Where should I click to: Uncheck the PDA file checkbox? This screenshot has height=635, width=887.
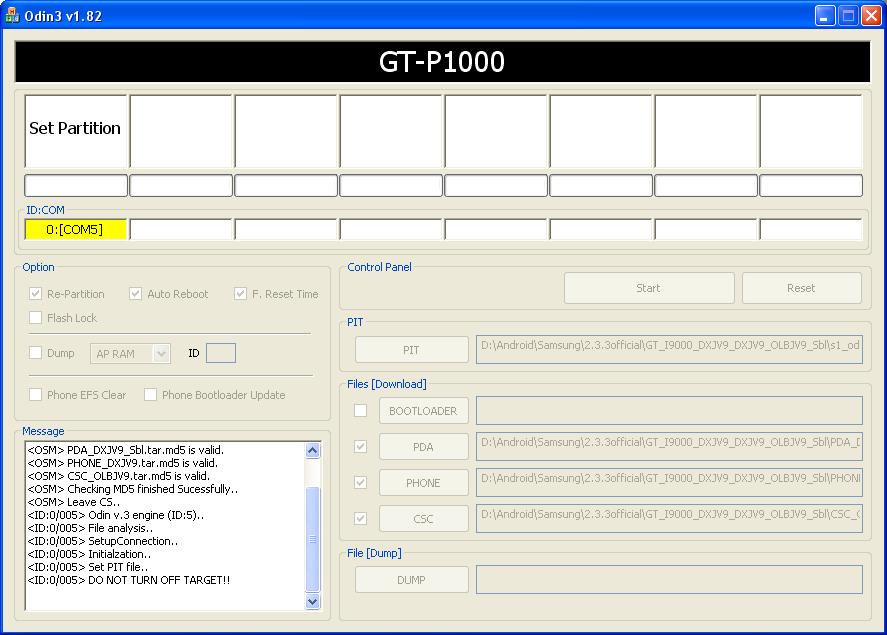(x=360, y=447)
